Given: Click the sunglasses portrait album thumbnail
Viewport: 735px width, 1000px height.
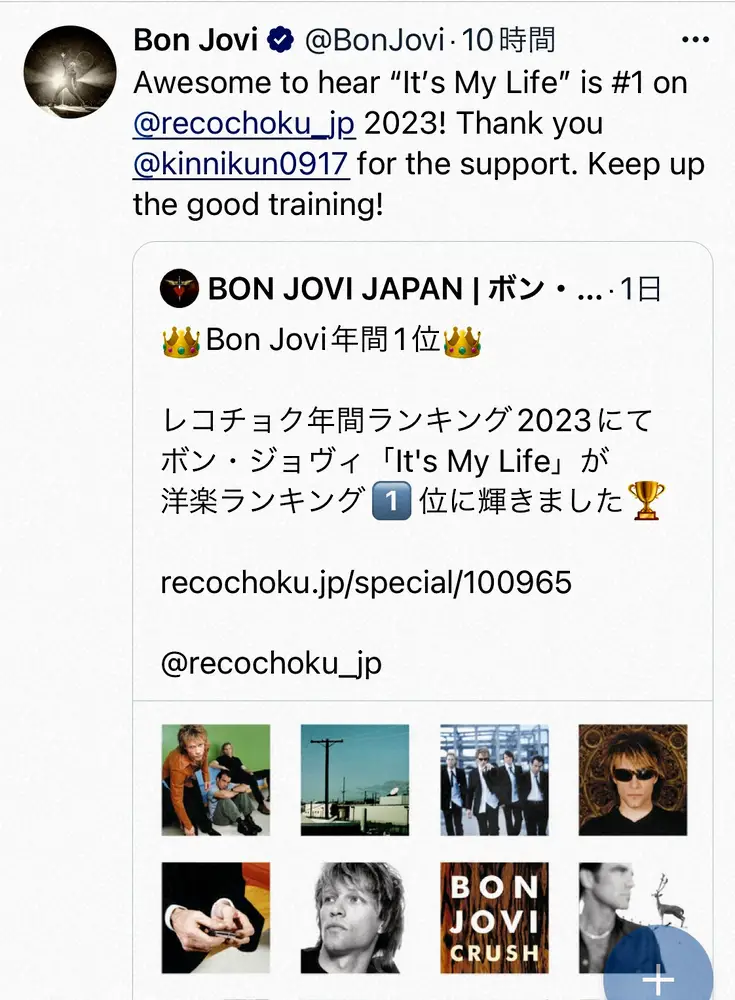Looking at the screenshot, I should (x=634, y=779).
